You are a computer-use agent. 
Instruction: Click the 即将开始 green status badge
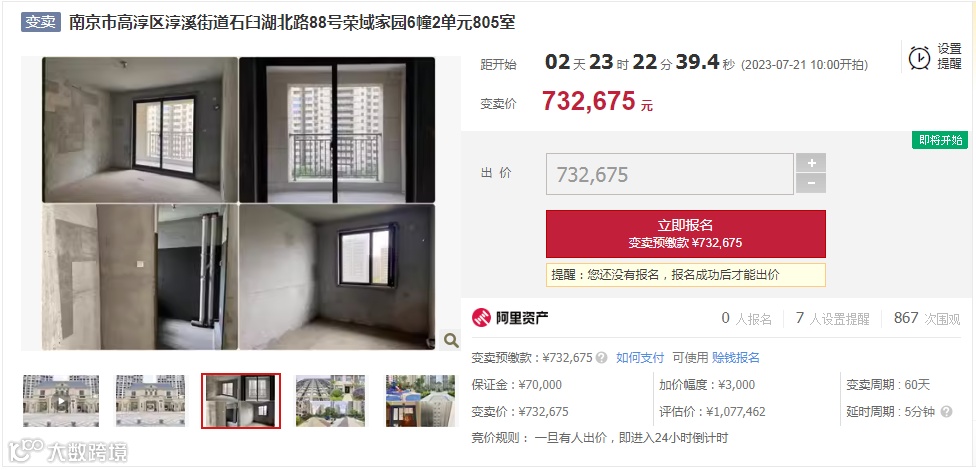click(940, 140)
